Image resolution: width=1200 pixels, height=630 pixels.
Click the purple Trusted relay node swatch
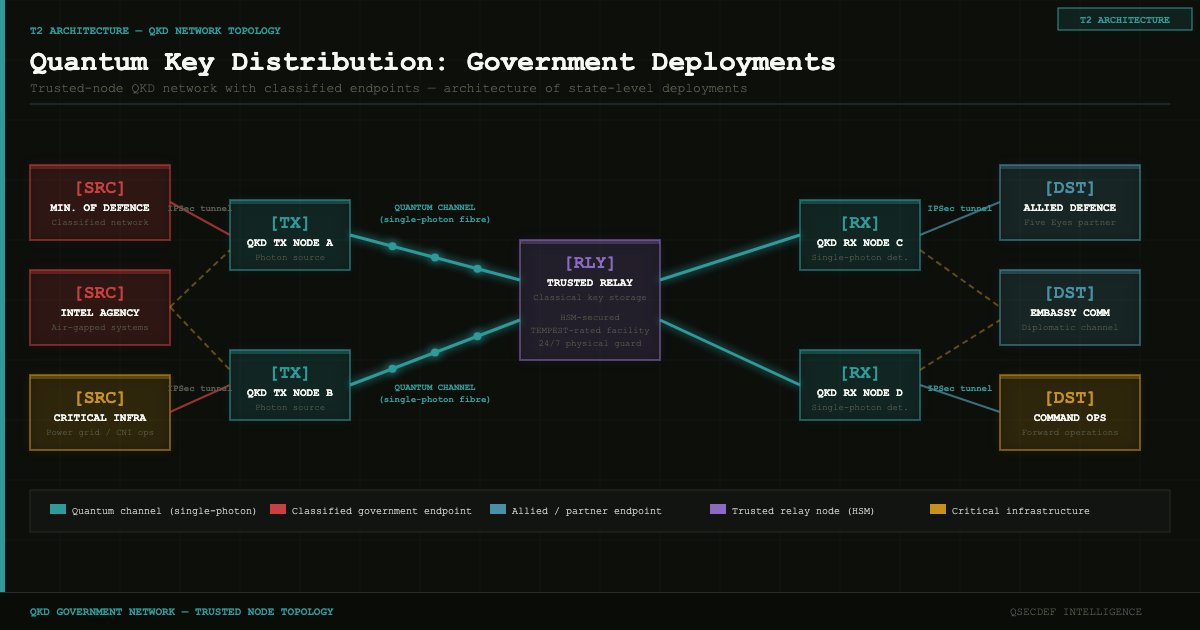[718, 510]
